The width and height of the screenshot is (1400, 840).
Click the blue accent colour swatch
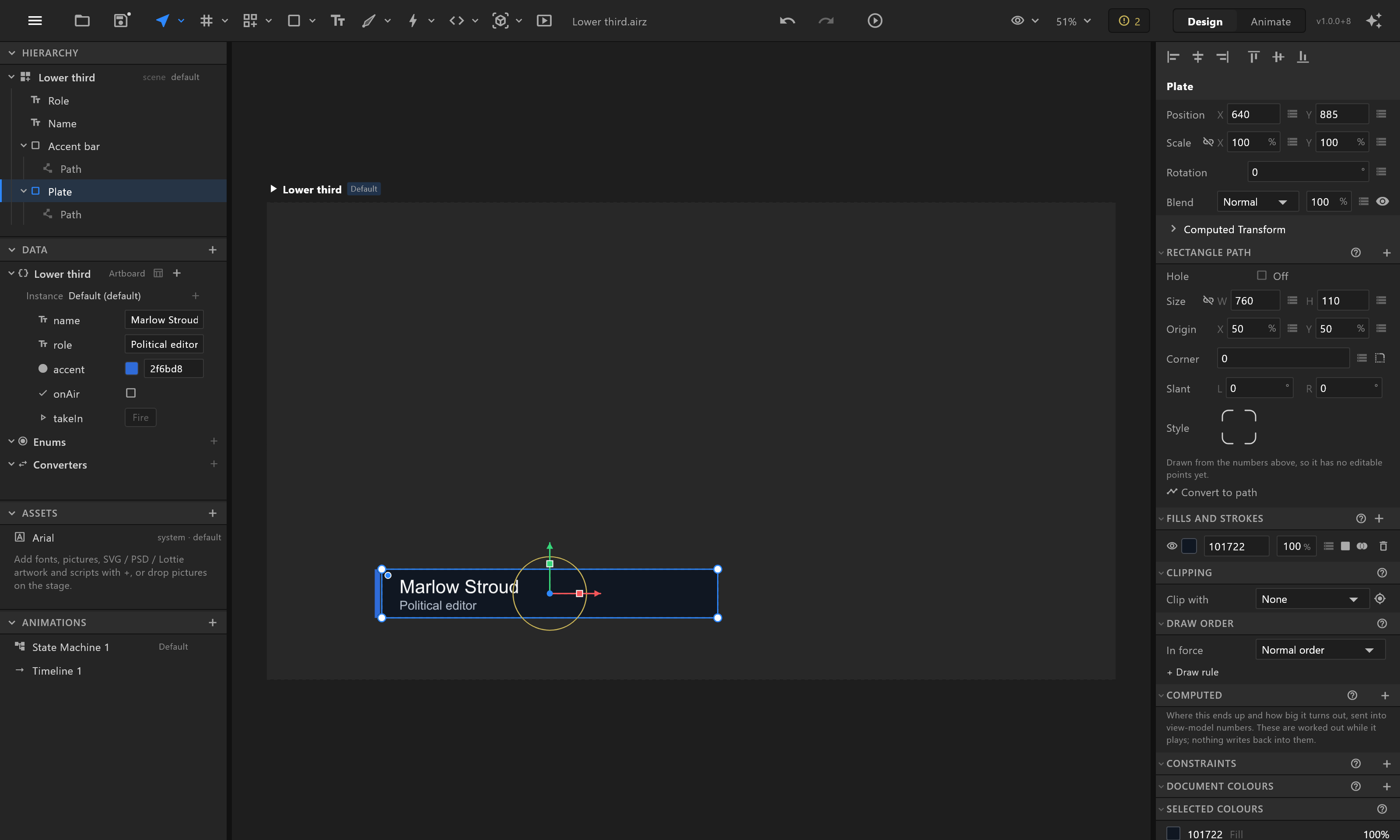pos(131,368)
